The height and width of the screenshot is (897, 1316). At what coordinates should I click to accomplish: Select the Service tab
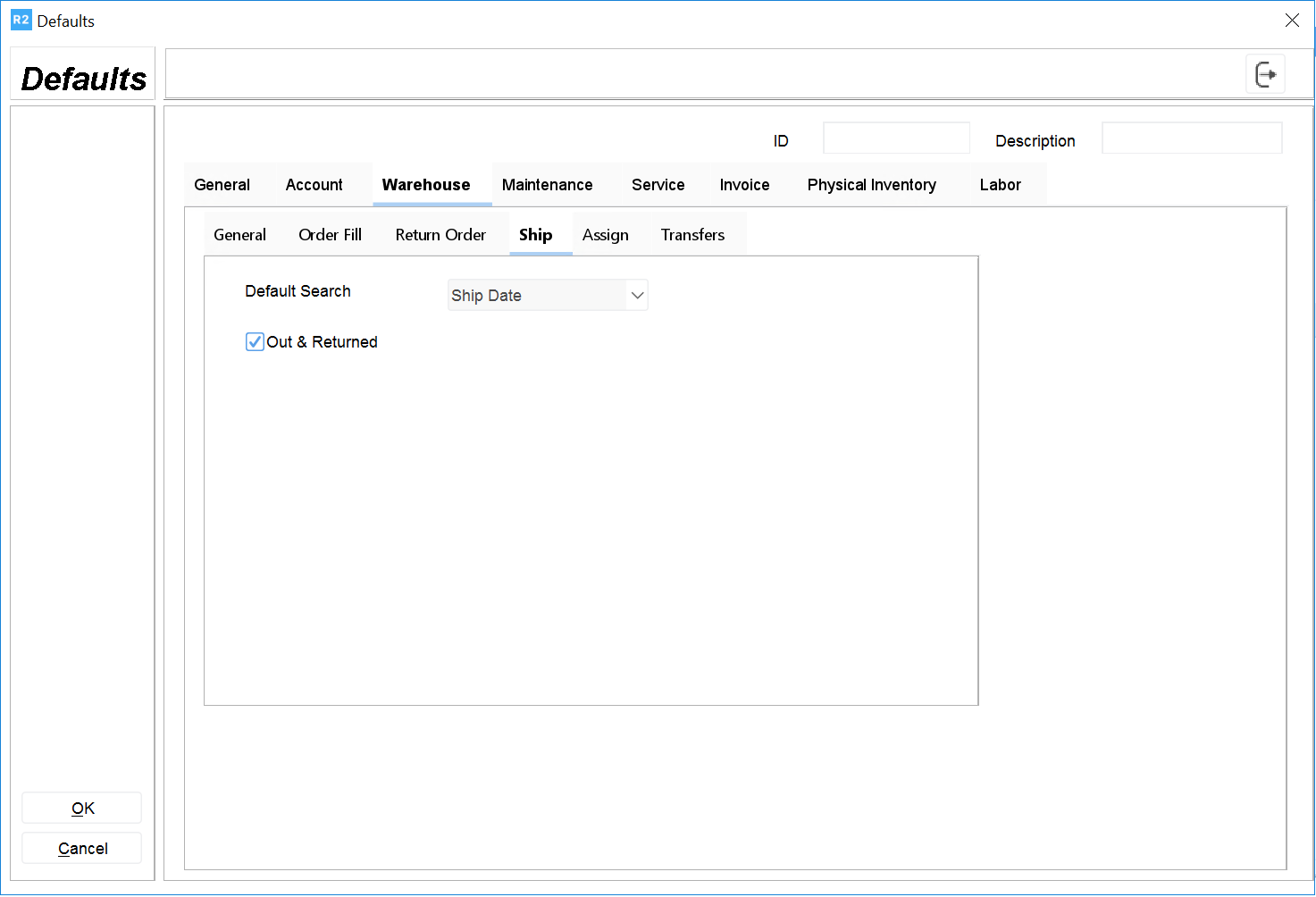point(658,185)
